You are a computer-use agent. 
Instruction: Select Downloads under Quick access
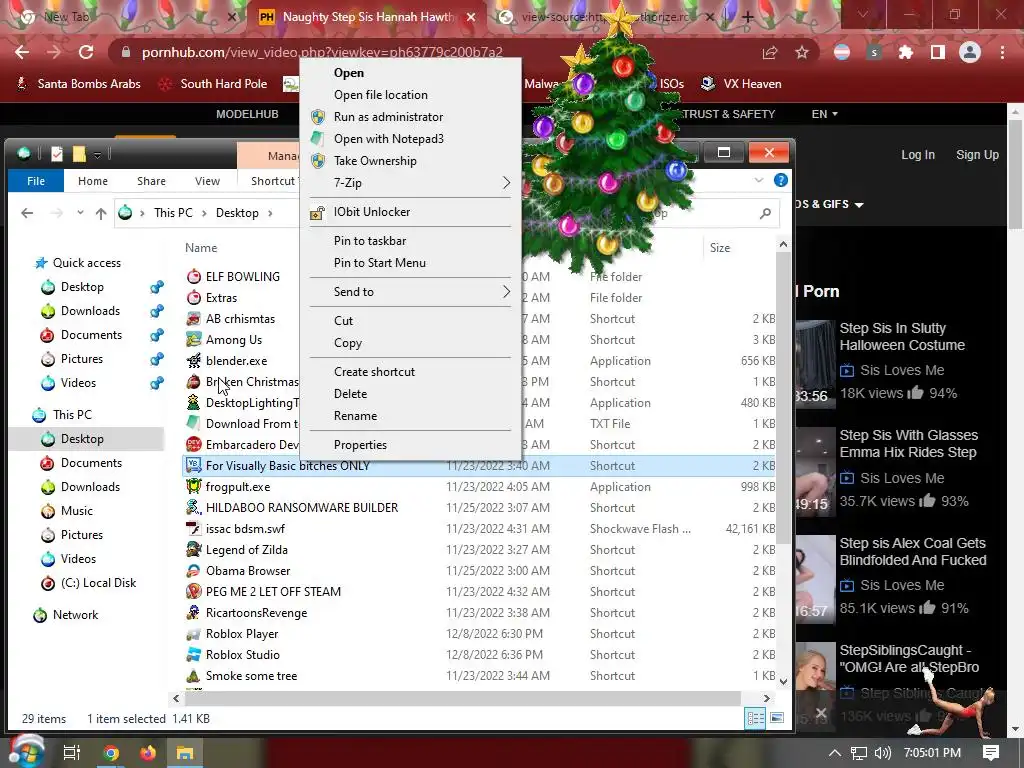point(90,311)
